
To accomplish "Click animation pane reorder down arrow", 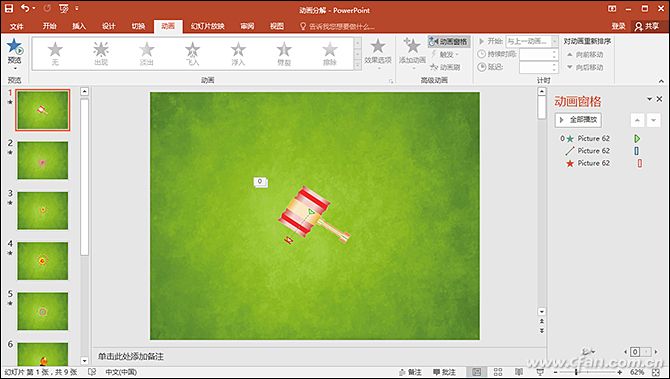I will [653, 120].
